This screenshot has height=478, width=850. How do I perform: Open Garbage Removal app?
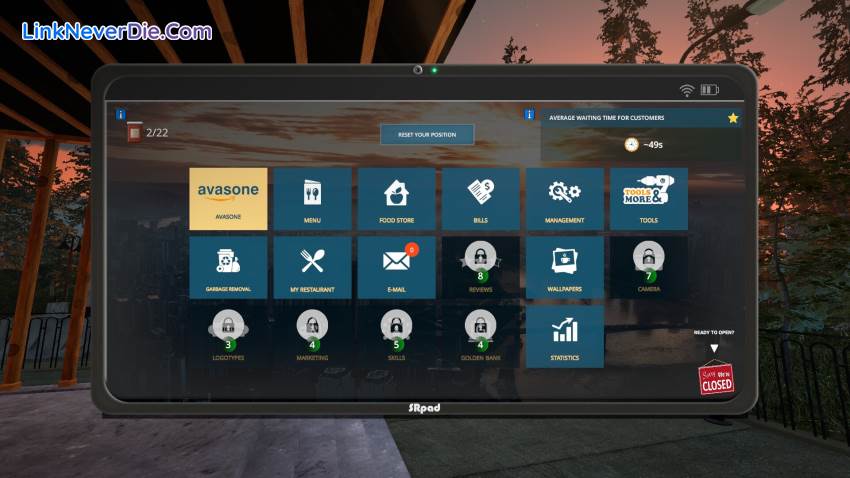coord(228,267)
